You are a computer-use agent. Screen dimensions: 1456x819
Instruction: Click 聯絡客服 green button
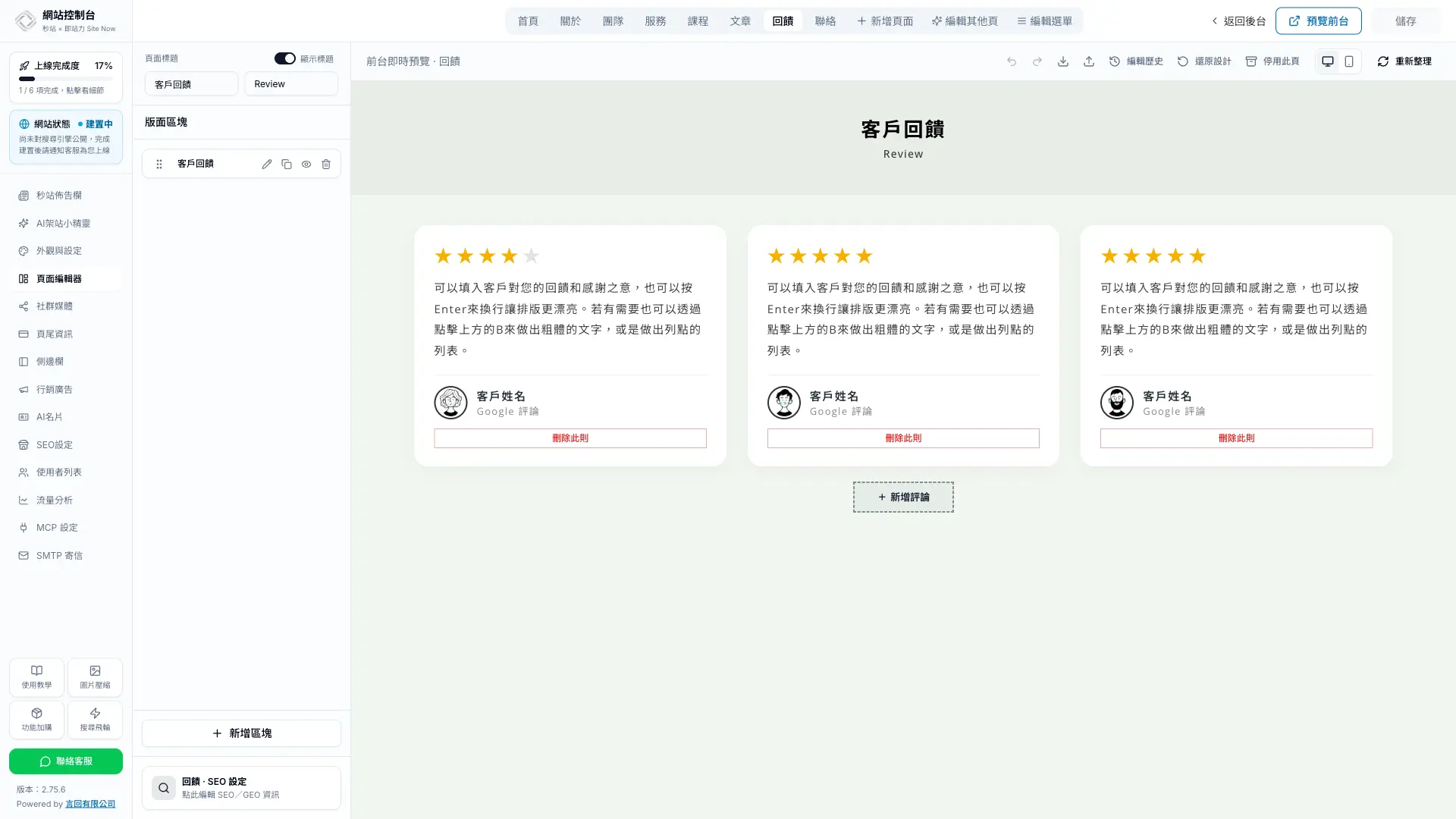click(66, 761)
